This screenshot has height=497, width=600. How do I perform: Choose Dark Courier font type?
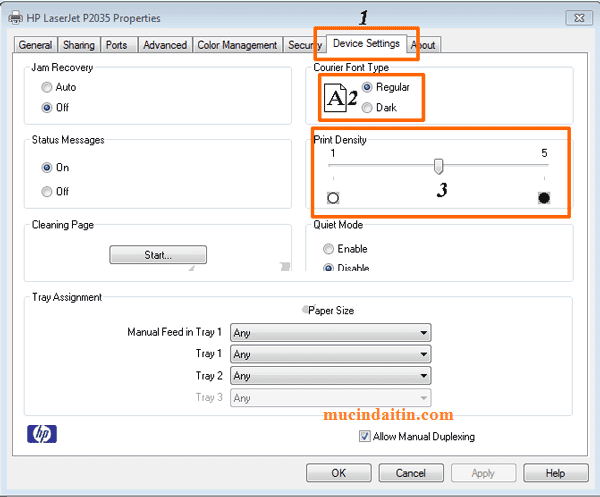tap(379, 108)
